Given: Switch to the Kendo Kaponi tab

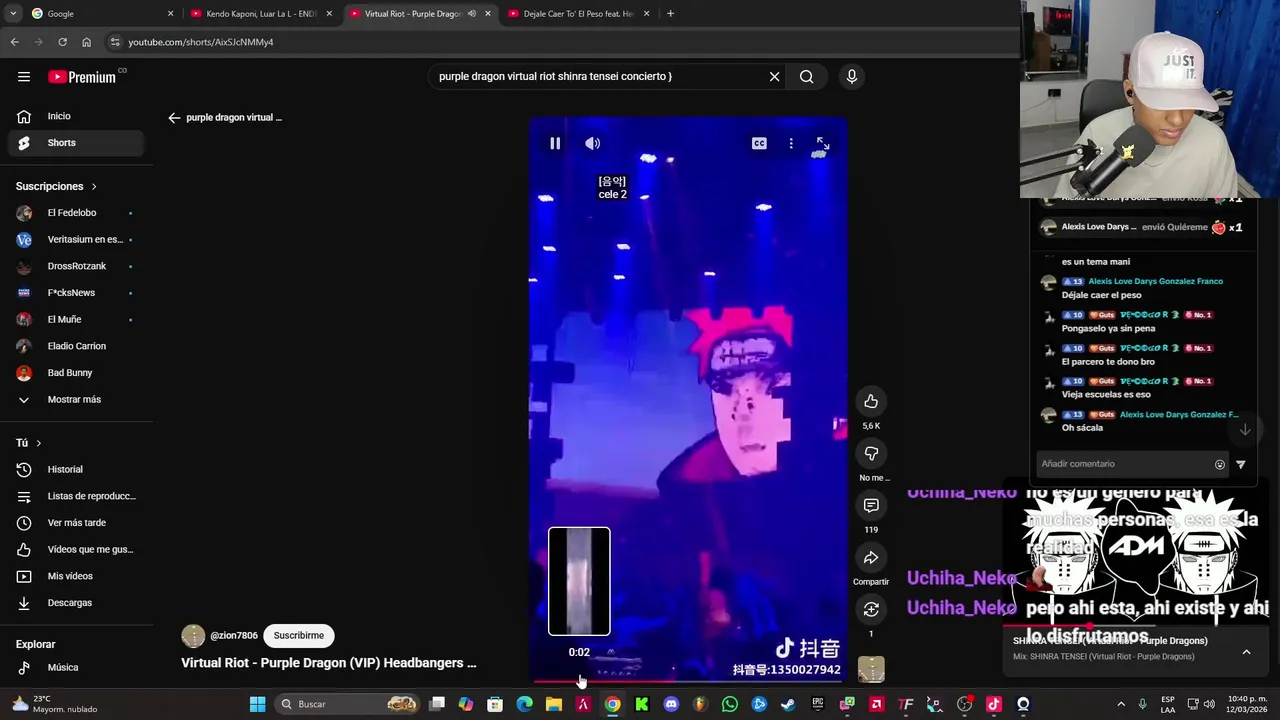Looking at the screenshot, I should tap(260, 14).
